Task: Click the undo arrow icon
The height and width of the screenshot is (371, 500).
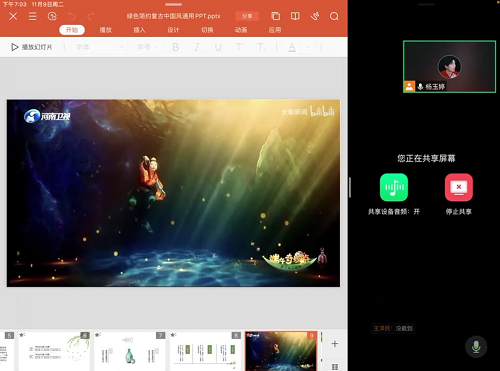Action: [x=72, y=16]
